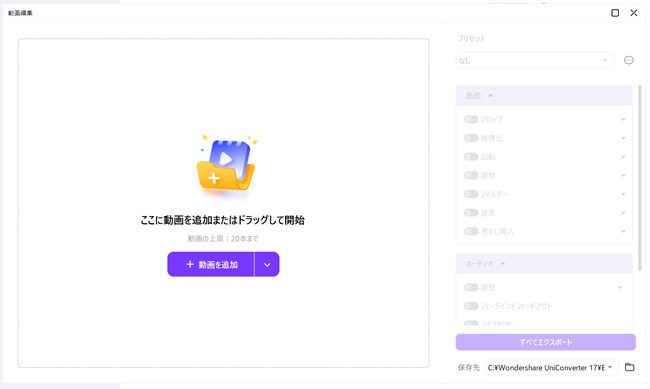Enable the 縦横比 switch
Viewport: 650px width, 389px height.
[x=471, y=138]
